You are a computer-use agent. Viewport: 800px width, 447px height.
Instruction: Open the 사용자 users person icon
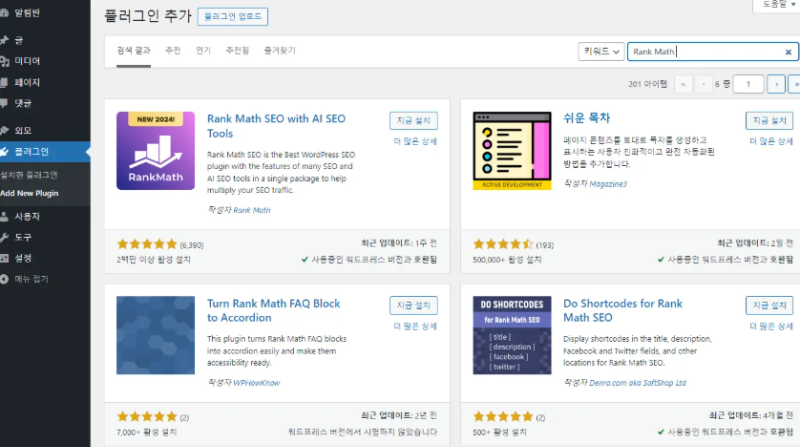(4, 216)
